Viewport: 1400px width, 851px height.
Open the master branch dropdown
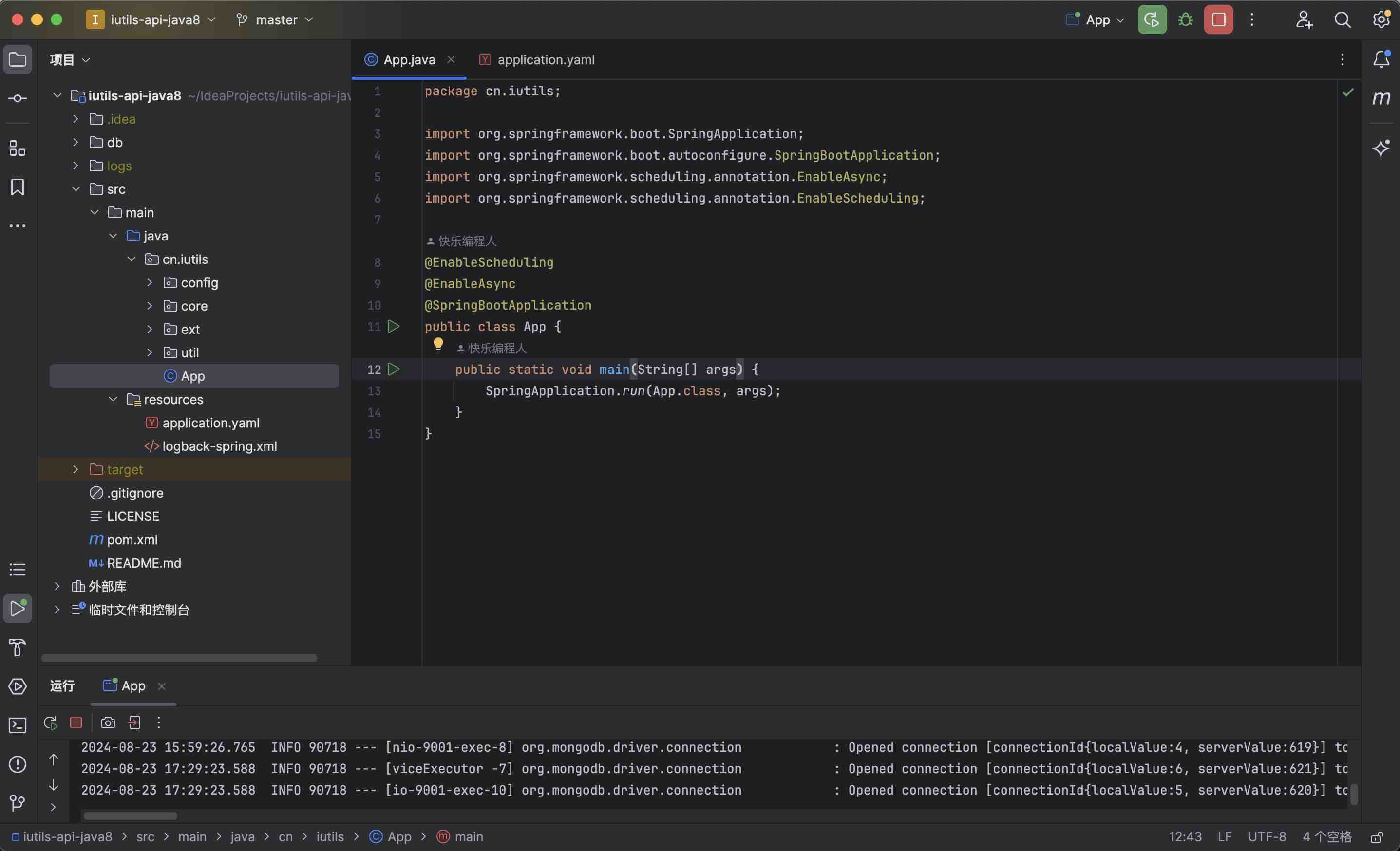coord(276,20)
